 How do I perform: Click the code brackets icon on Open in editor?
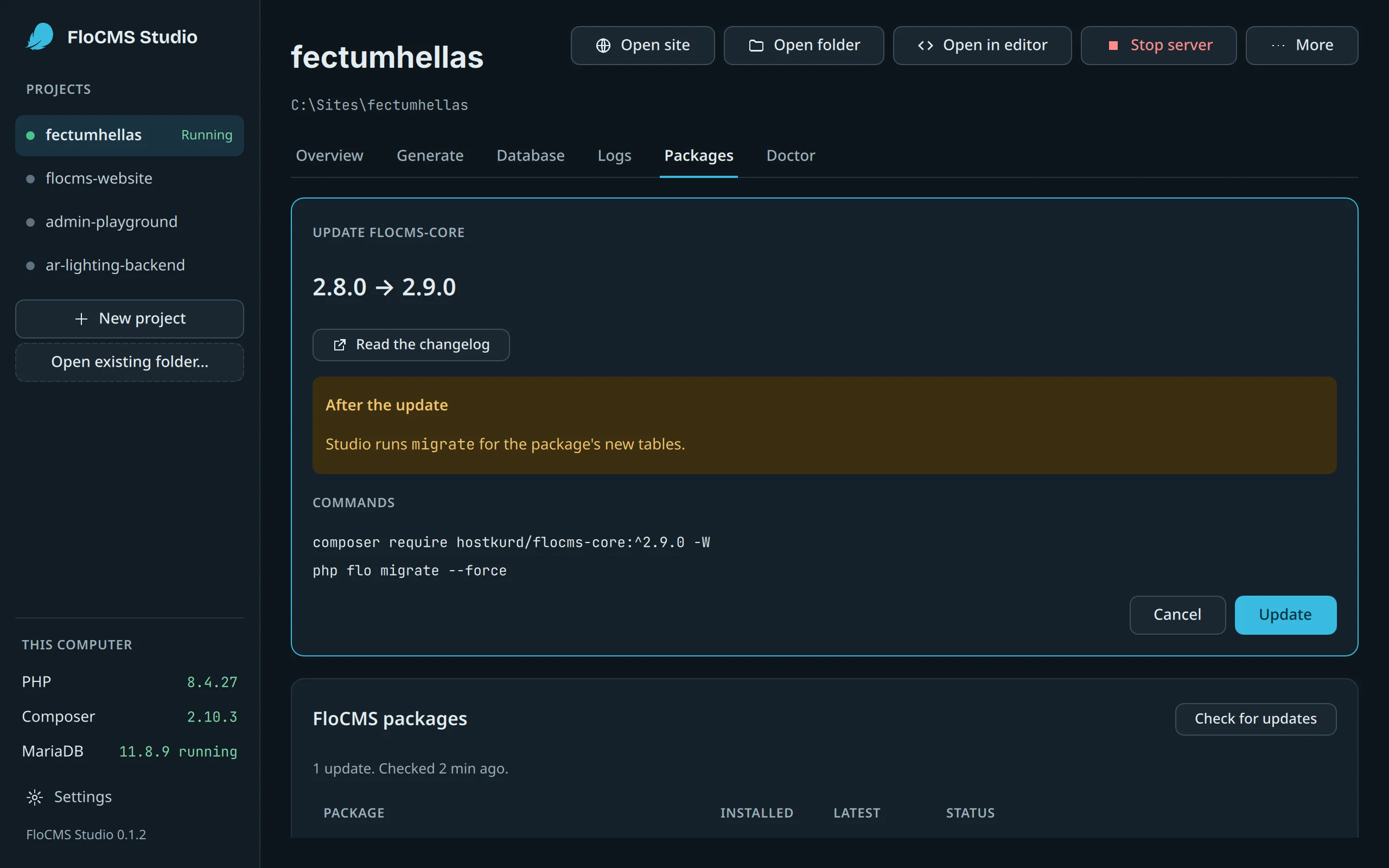pos(925,46)
